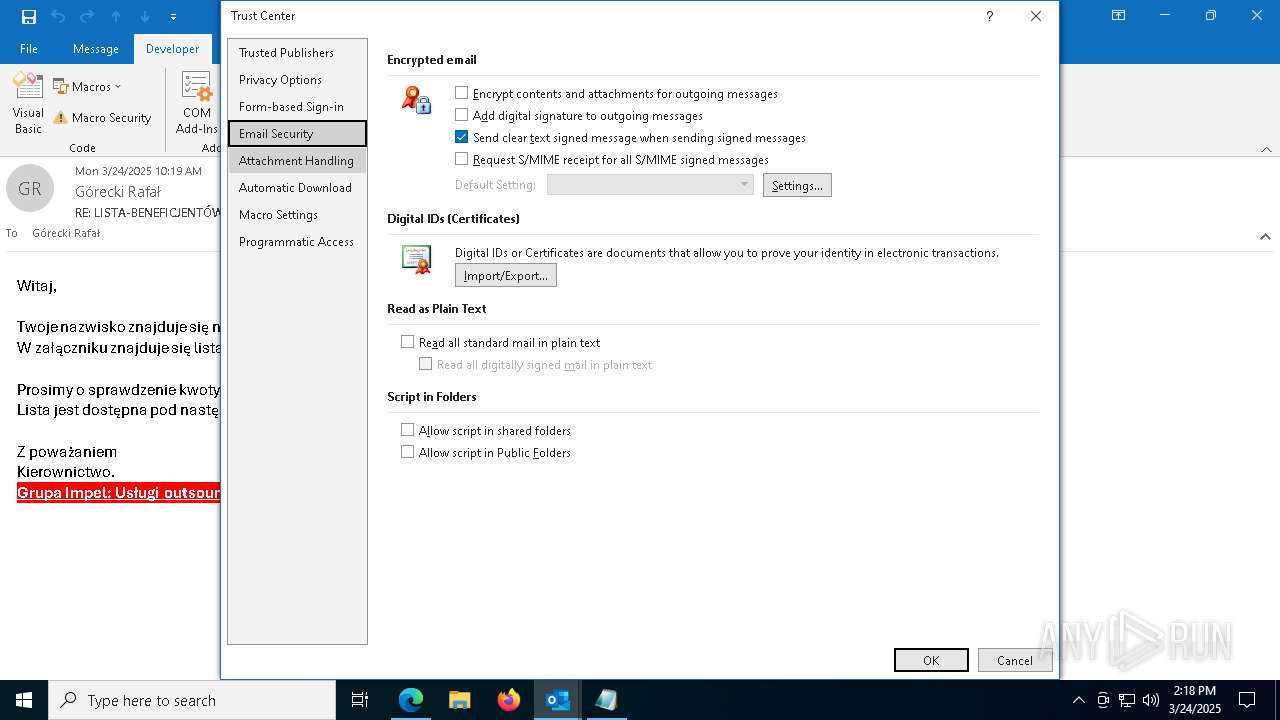This screenshot has height=720, width=1280.
Task: Open the File menu tab
Action: click(x=29, y=48)
